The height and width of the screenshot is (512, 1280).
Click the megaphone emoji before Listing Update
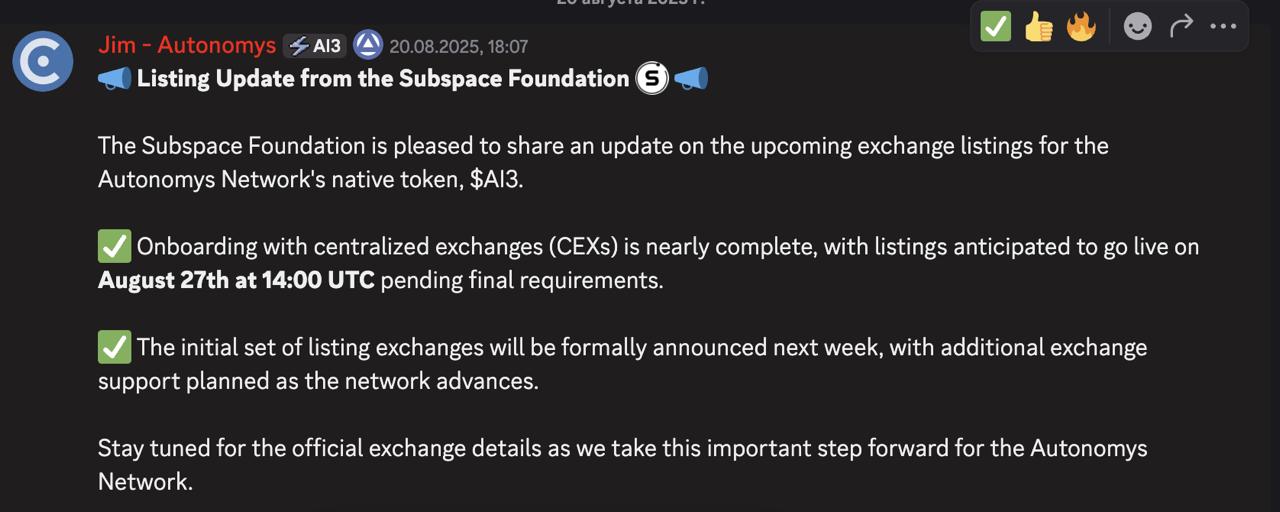[115, 78]
